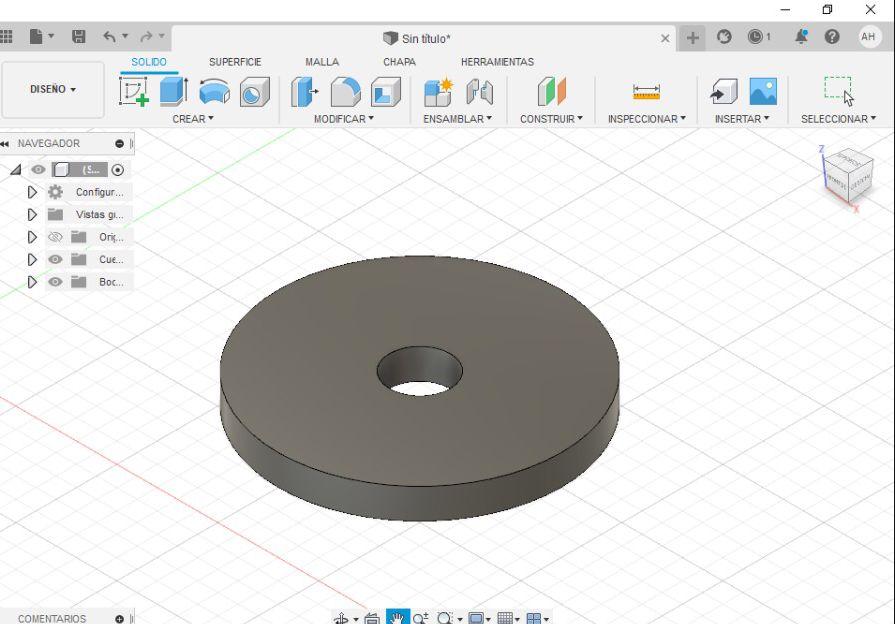
Task: Select the Zoom tool with plus-minus magnifier
Action: click(421, 618)
